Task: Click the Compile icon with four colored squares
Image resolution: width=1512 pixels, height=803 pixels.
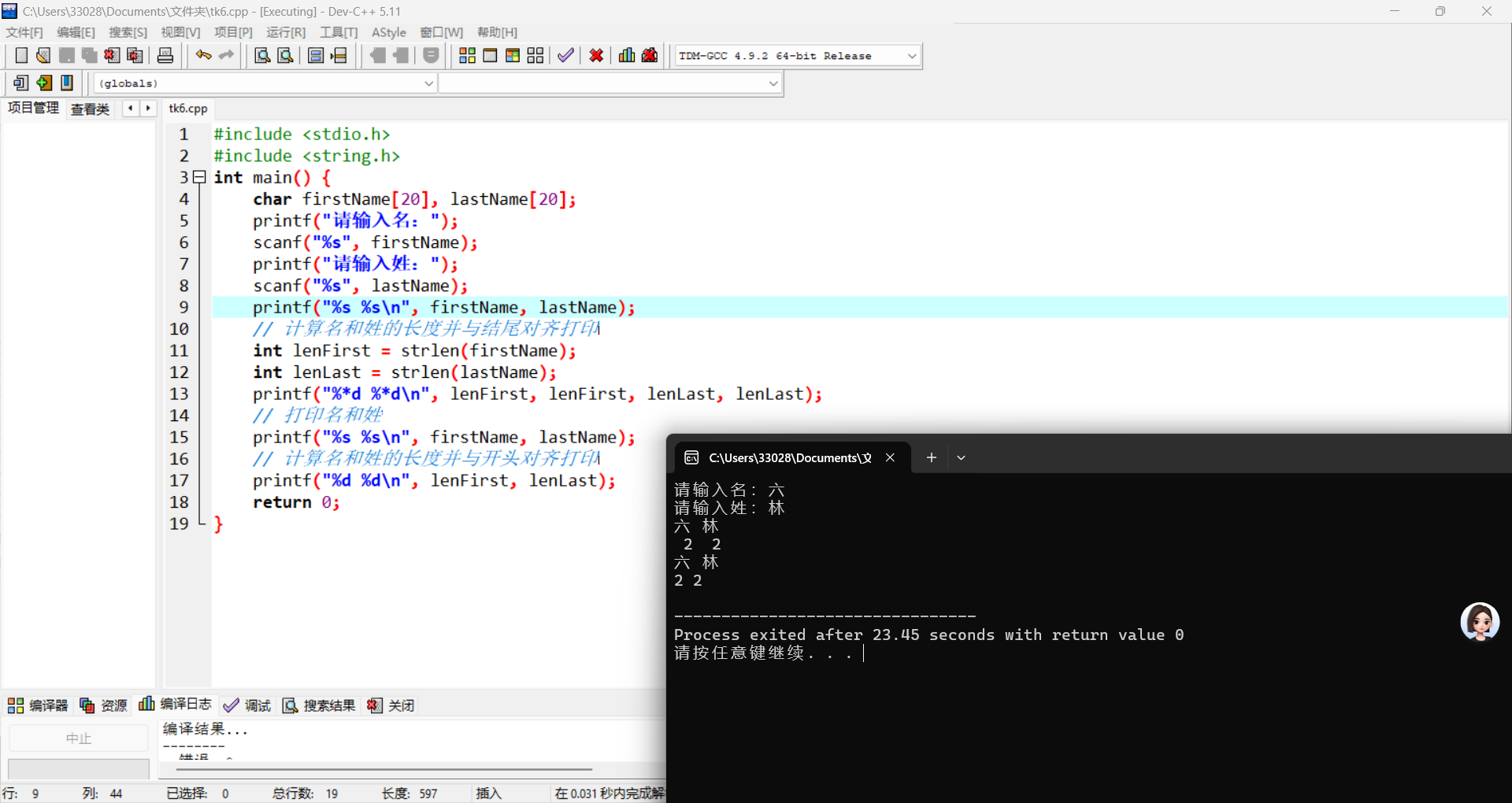Action: click(467, 55)
